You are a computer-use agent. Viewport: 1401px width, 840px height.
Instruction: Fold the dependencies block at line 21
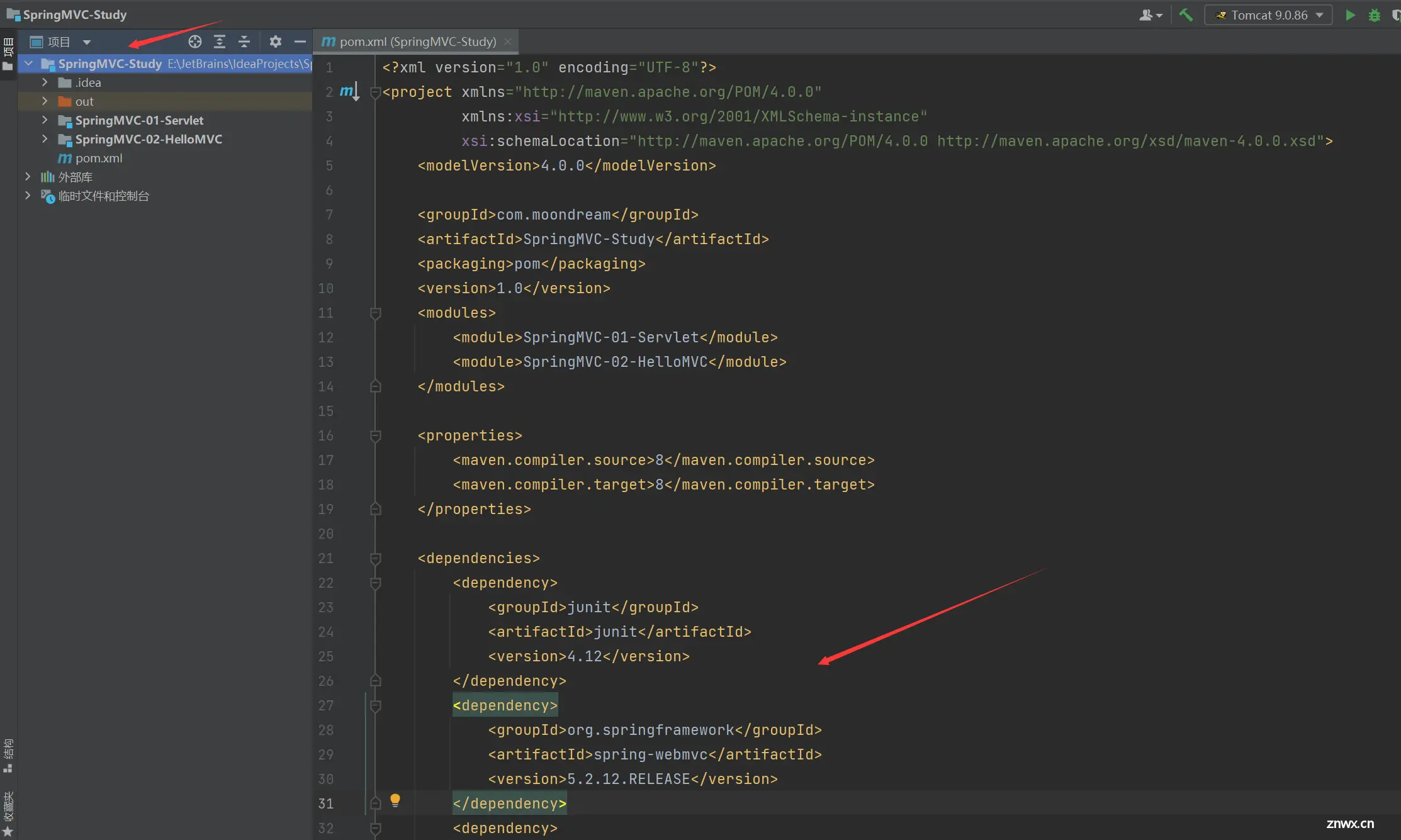tap(376, 558)
